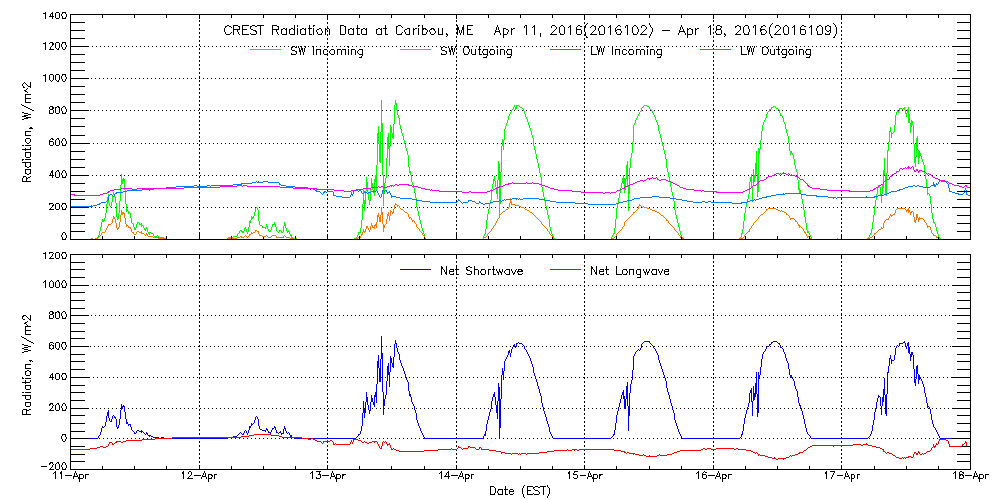Click the 14-Apr x-axis tick label
Image resolution: width=1000 pixels, height=500 pixels.
click(x=457, y=478)
